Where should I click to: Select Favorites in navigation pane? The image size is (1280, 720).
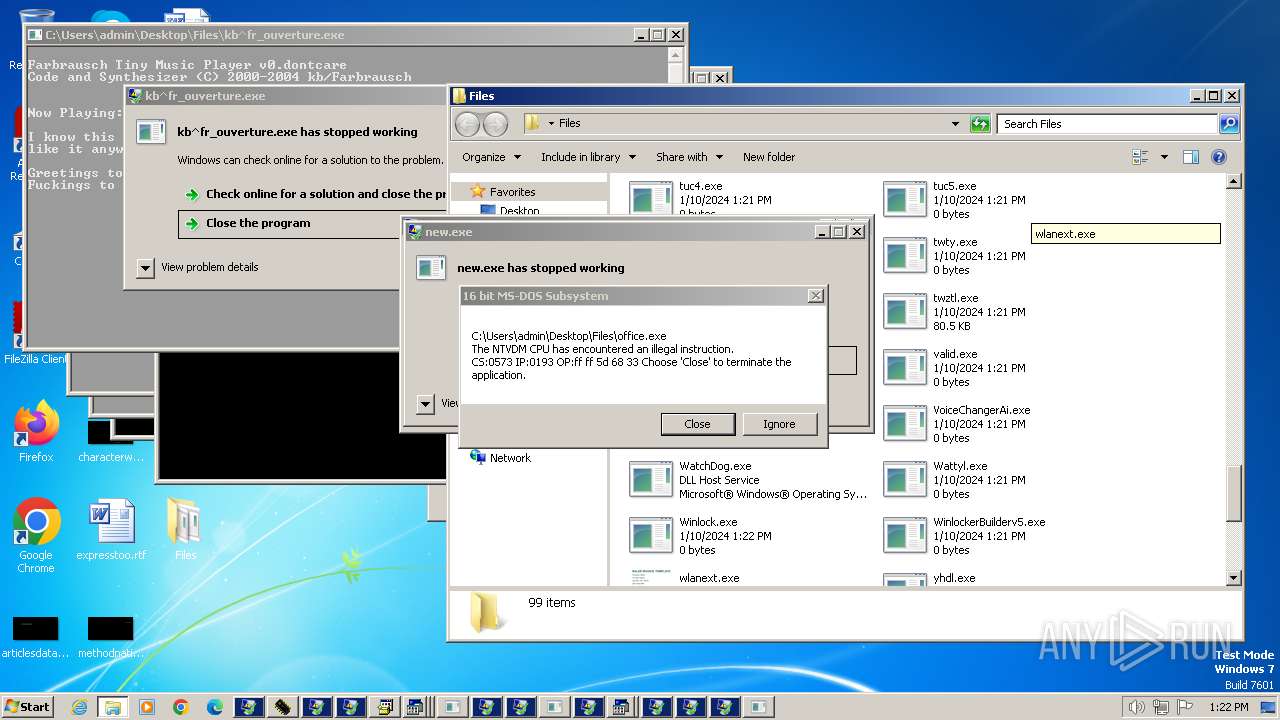[x=512, y=192]
